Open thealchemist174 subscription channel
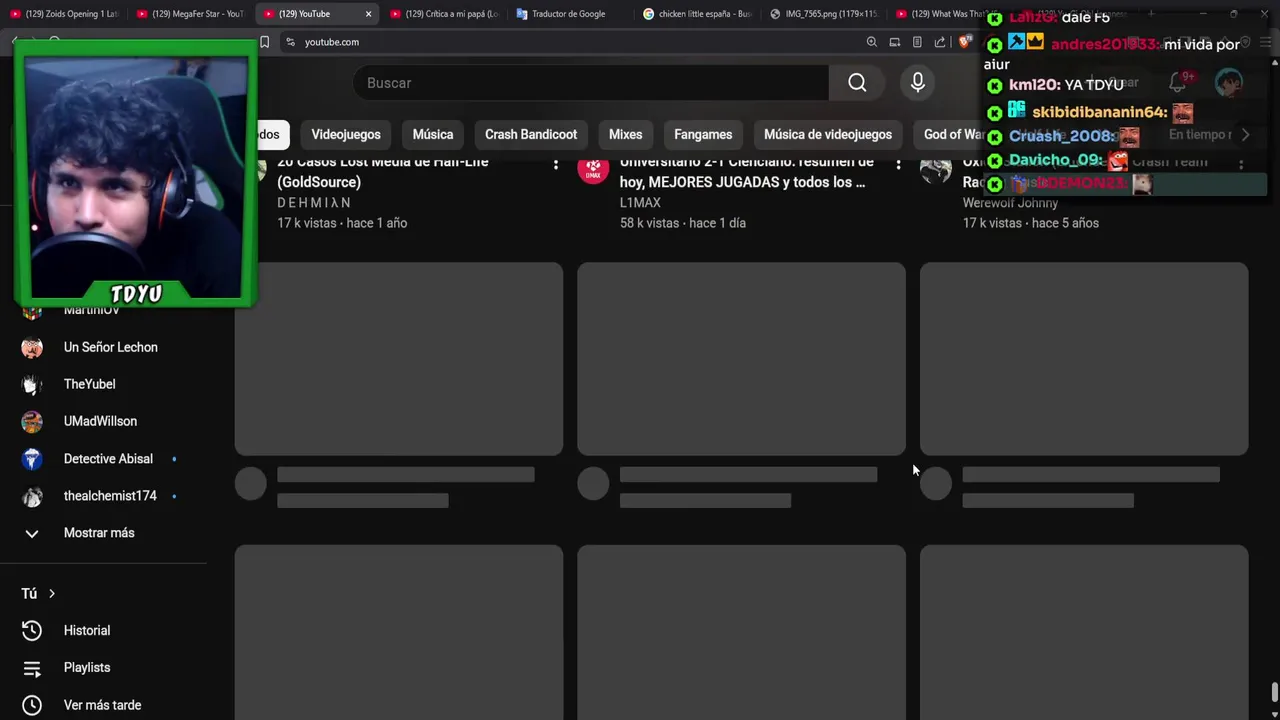The image size is (1280, 720). pyautogui.click(x=108, y=496)
